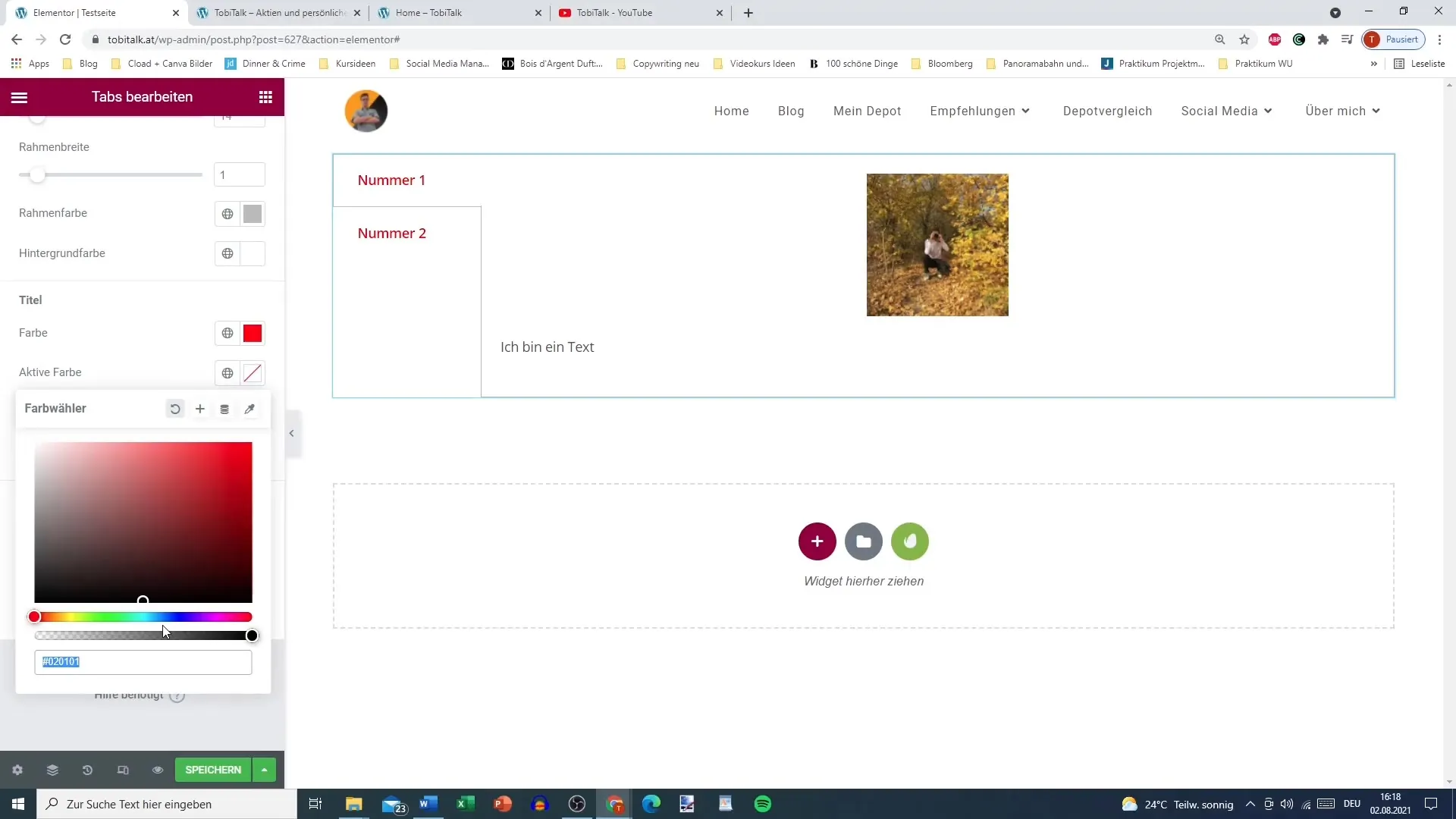Click the 'Ich bin ein Text' paragraph
The height and width of the screenshot is (819, 1456).
548,347
